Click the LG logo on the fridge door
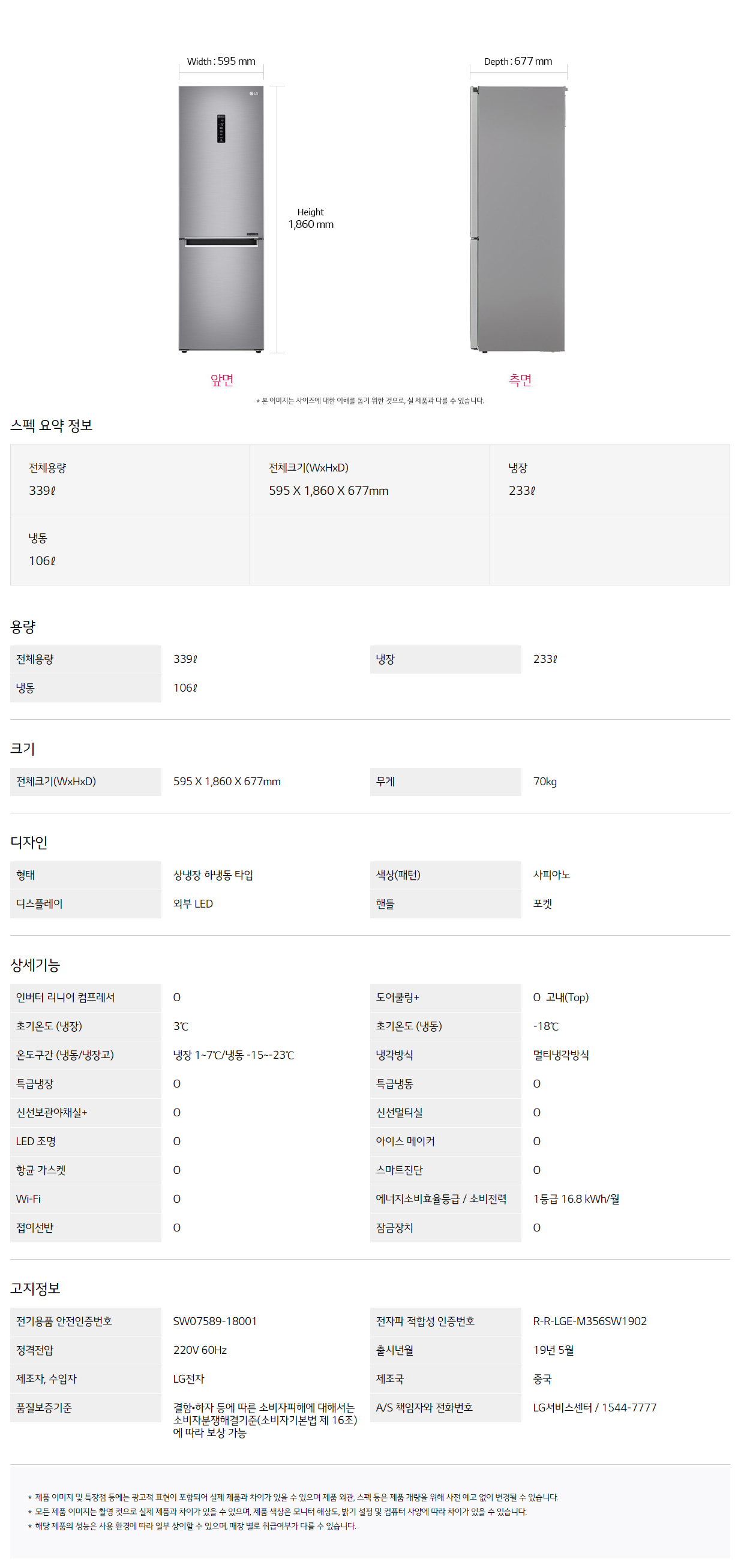Image resolution: width=741 pixels, height=1568 pixels. 254,94
